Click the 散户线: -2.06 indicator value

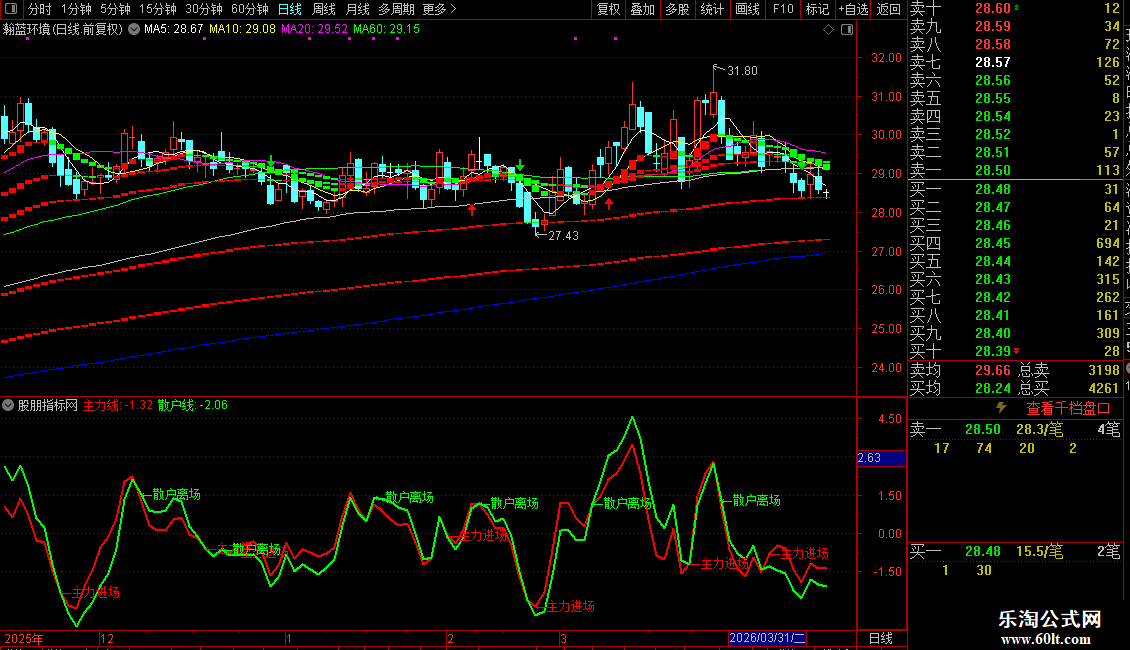[x=192, y=406]
